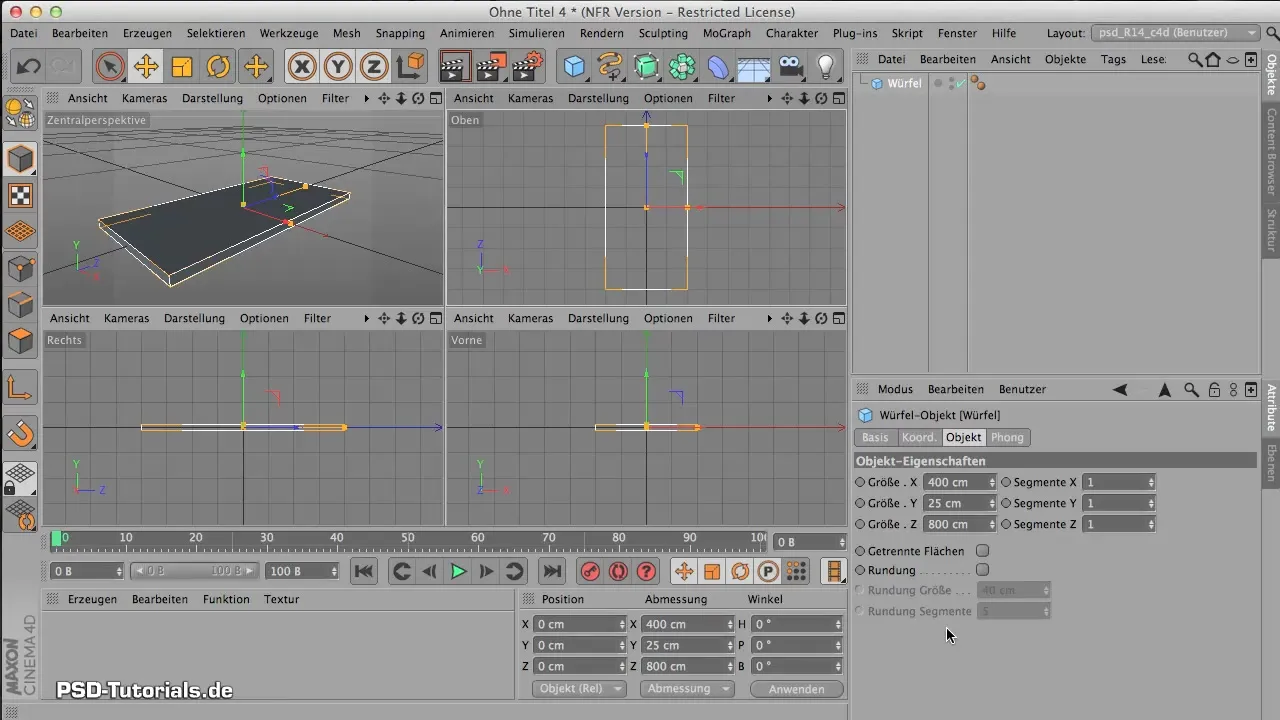Enable Rundung checkbox

coord(982,570)
